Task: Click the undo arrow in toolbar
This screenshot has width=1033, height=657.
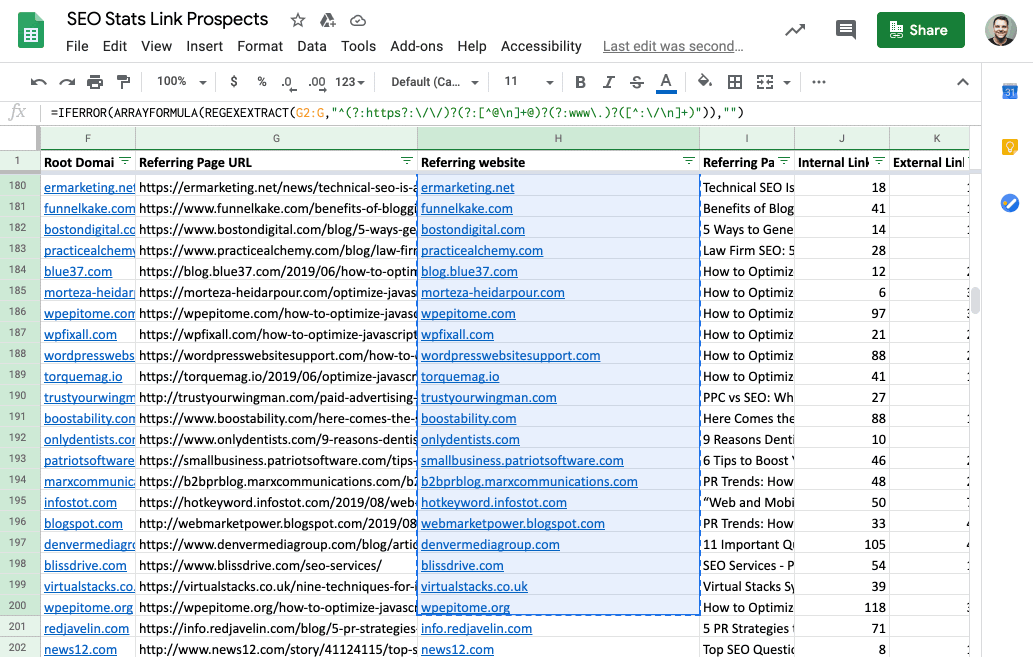Action: click(39, 82)
